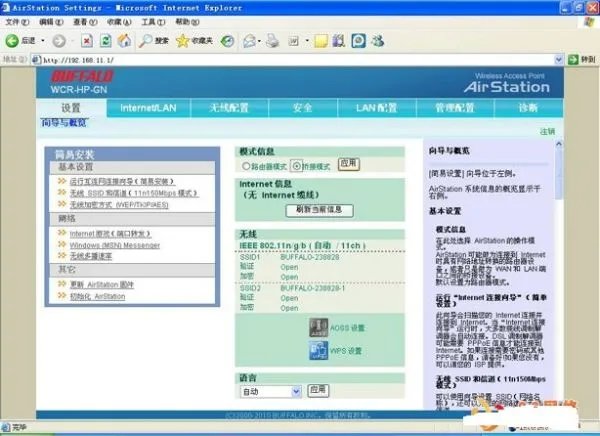Click SSID1 name BUFFALO-238828

310,257
